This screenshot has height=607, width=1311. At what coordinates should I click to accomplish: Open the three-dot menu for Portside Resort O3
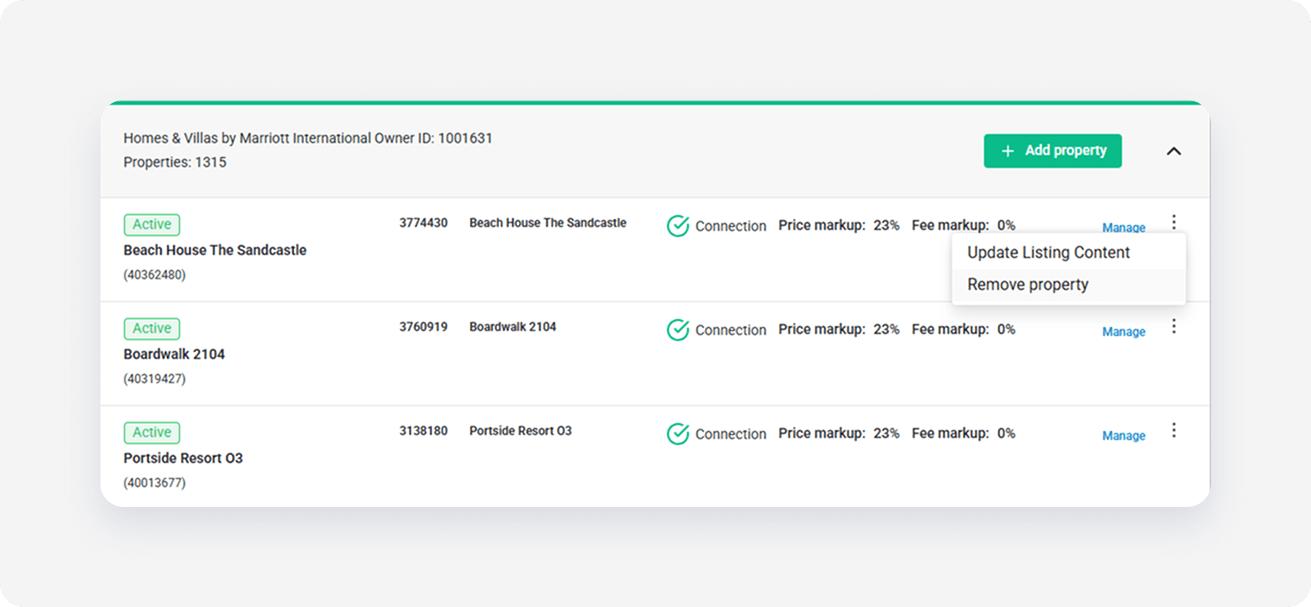pyautogui.click(x=1174, y=430)
